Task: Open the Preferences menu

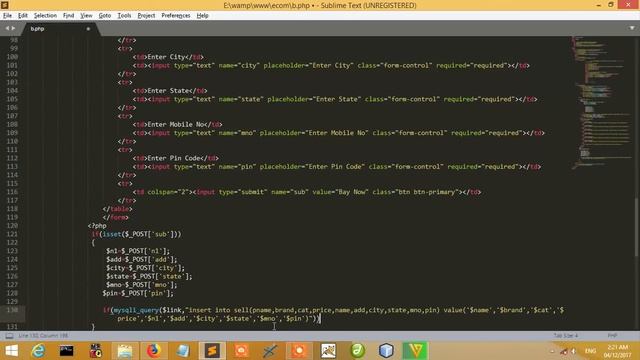Action: tap(176, 16)
